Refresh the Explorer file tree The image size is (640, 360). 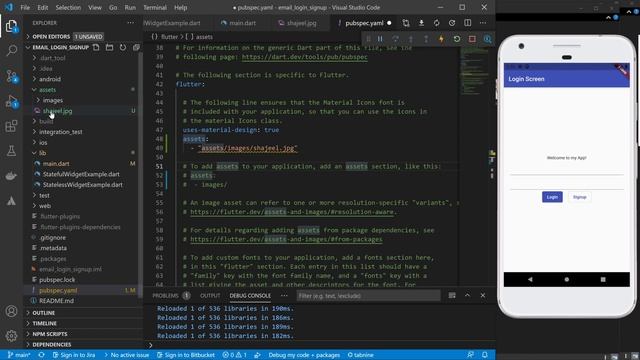(123, 47)
